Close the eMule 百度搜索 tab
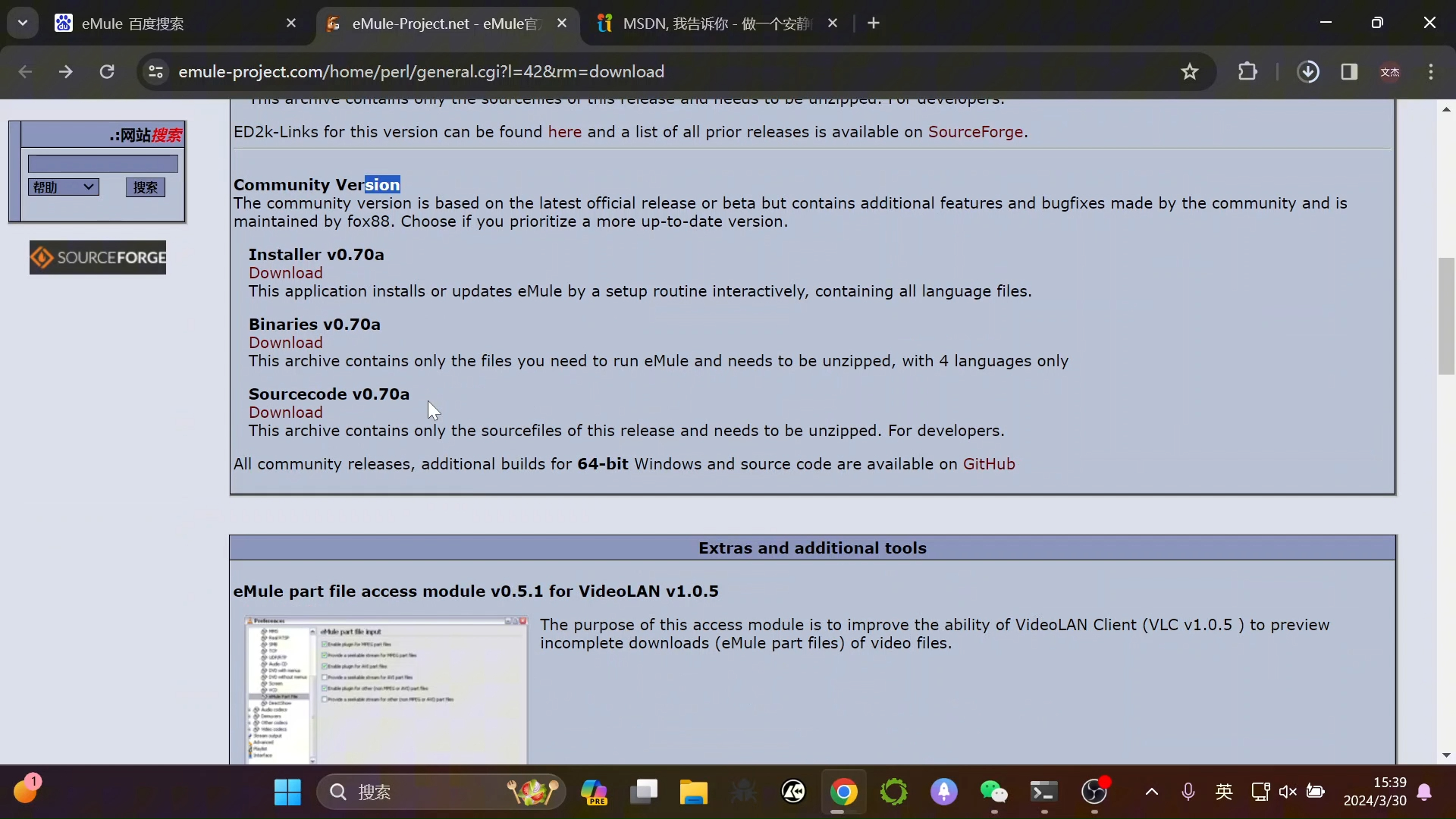 [x=291, y=24]
